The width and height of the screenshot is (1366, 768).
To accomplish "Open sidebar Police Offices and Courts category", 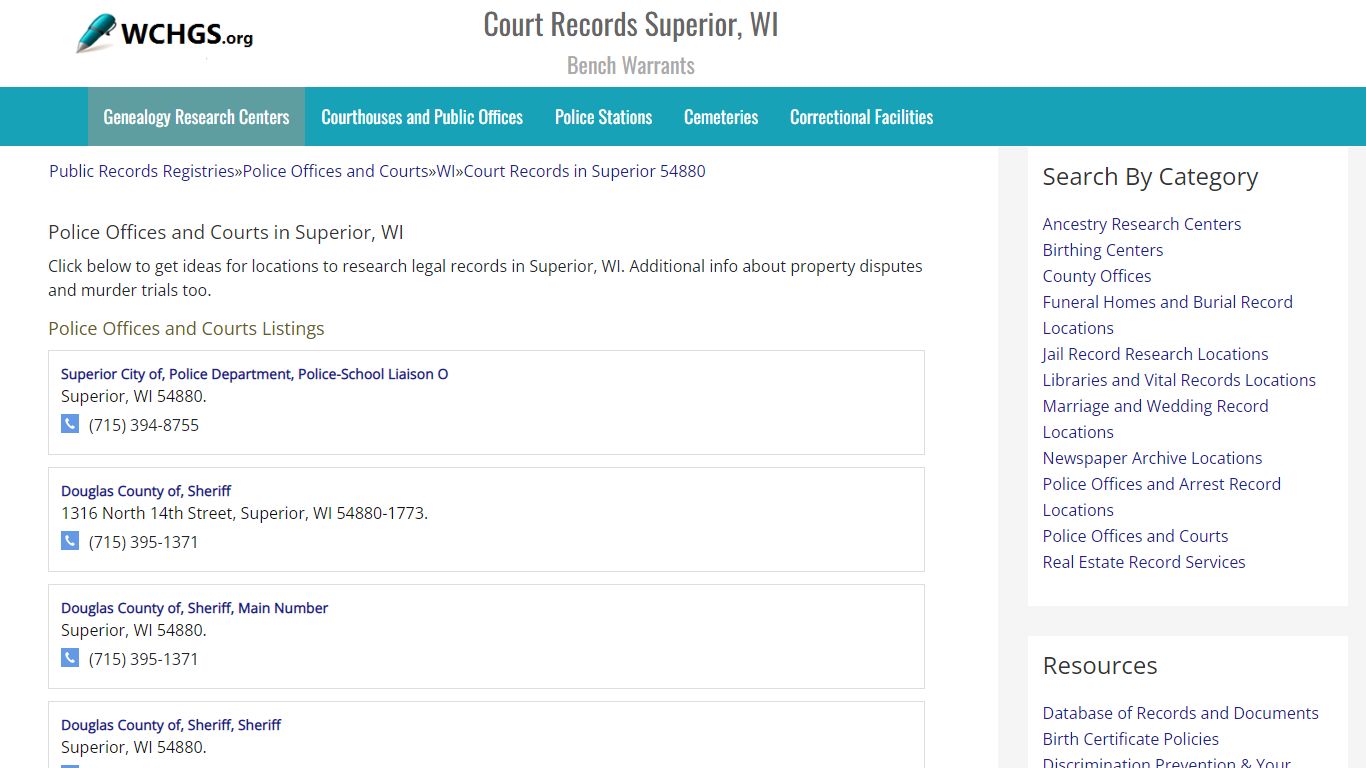I will click(1135, 536).
